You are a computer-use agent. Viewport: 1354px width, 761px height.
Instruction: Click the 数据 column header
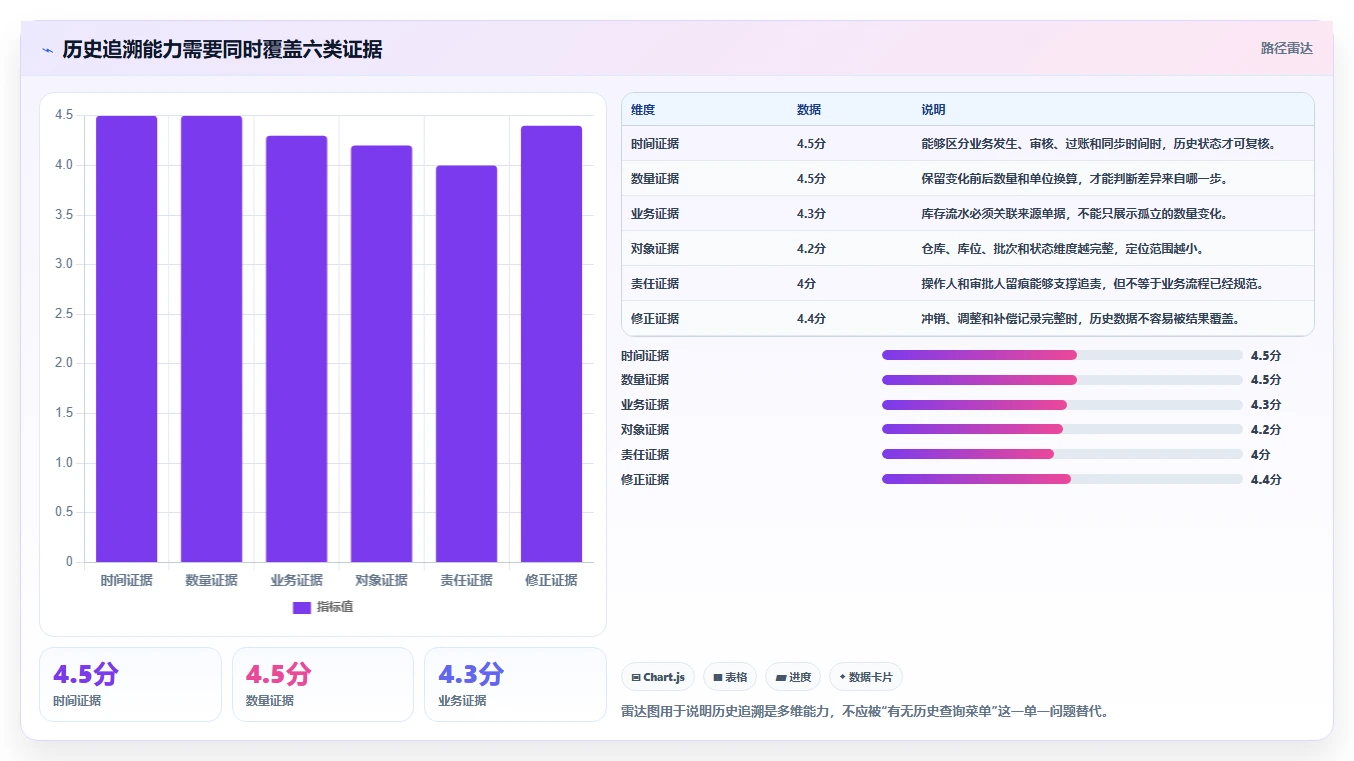[x=809, y=110]
